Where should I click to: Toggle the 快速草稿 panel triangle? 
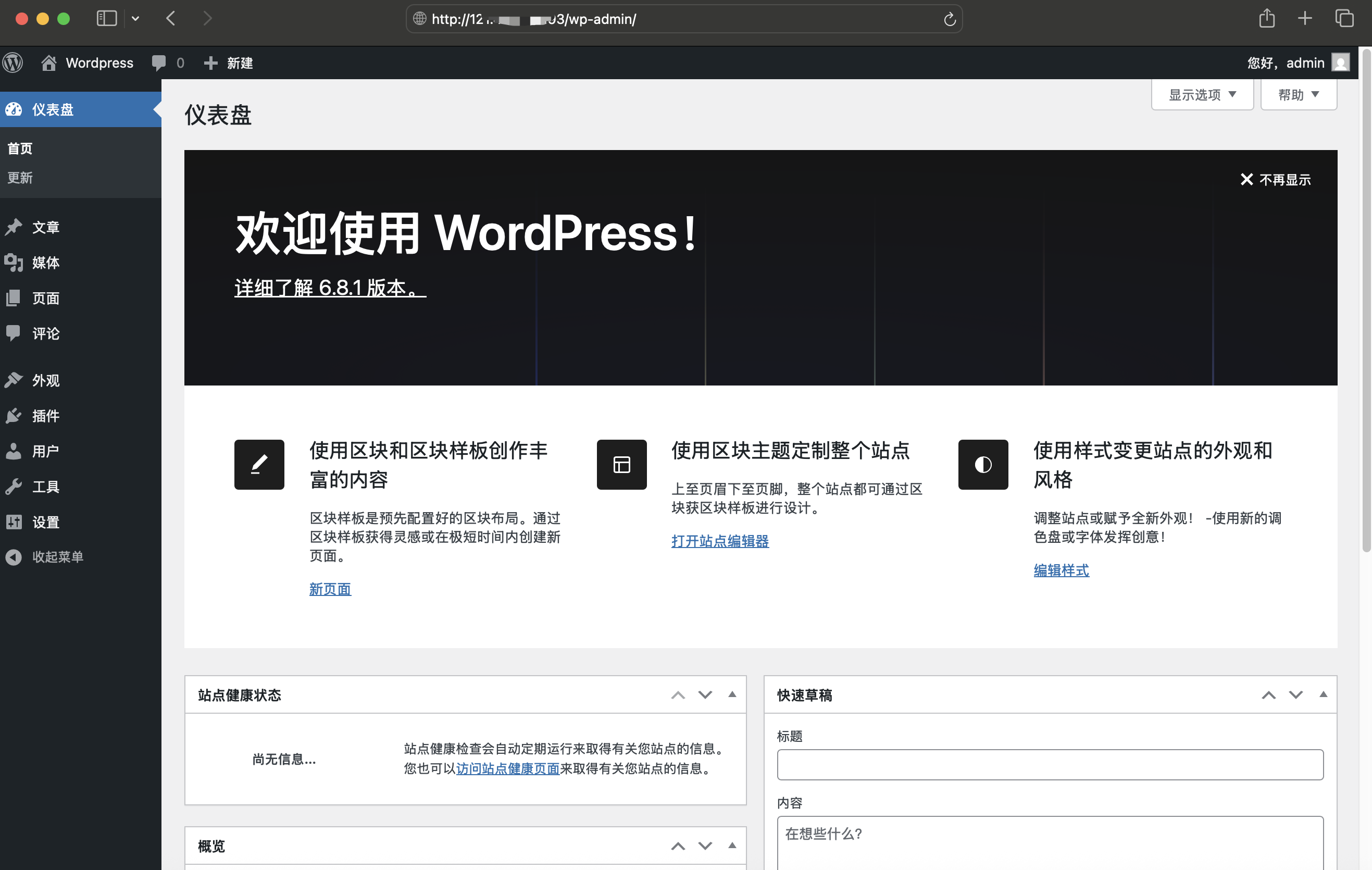tap(1323, 694)
